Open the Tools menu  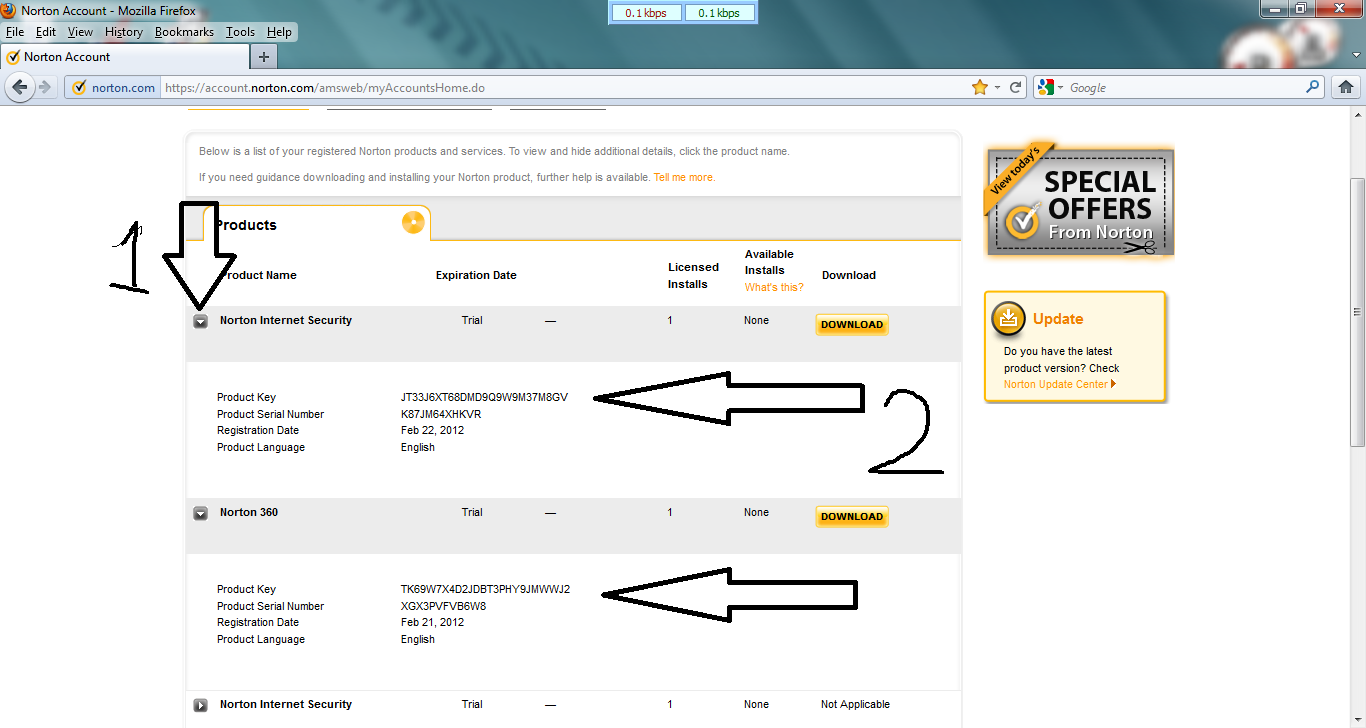[x=240, y=31]
